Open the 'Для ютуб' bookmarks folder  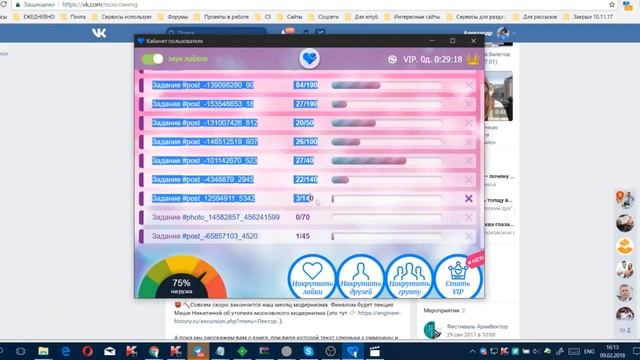click(x=362, y=17)
